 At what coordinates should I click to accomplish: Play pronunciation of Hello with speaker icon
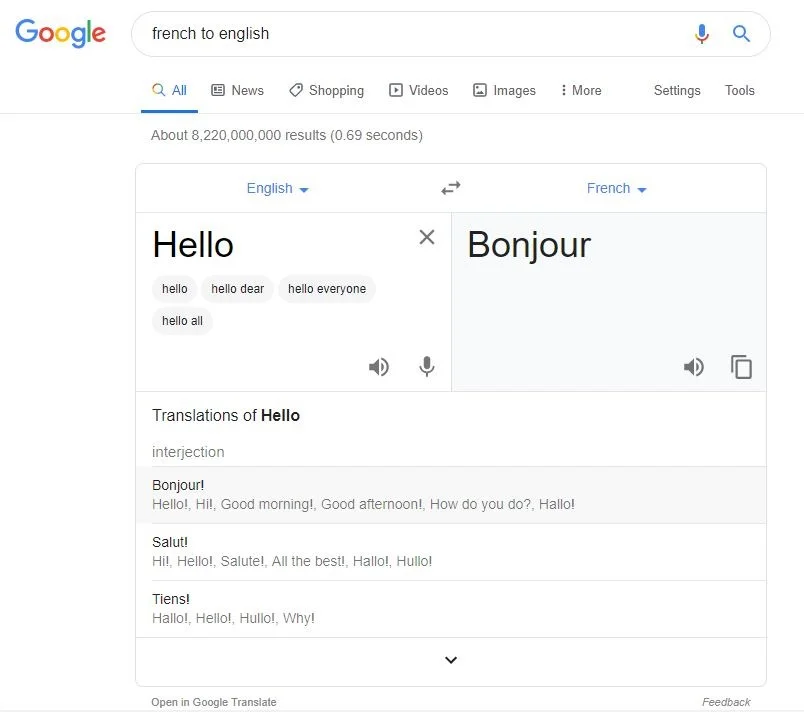coord(379,367)
